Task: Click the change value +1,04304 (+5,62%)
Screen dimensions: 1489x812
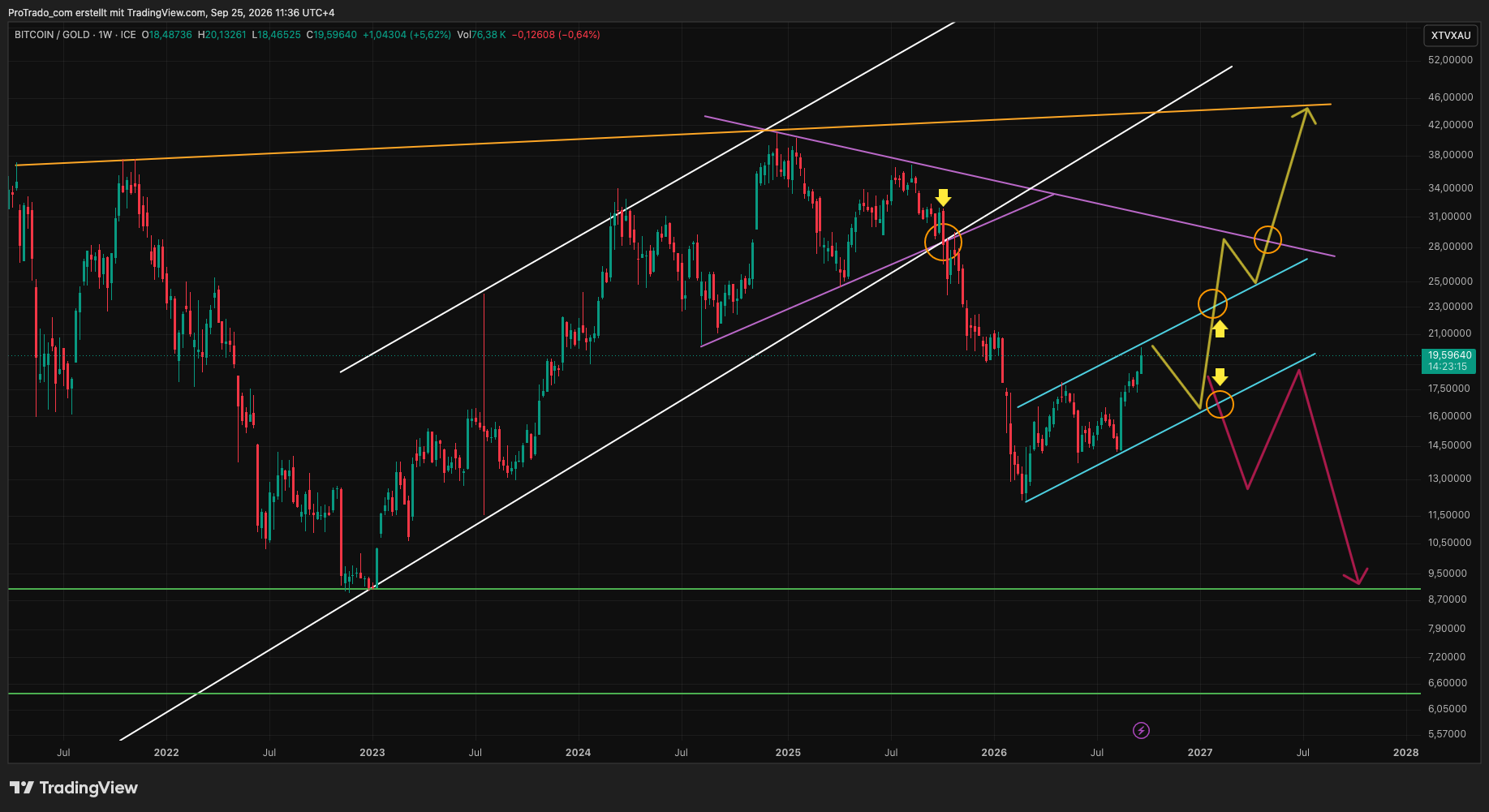Action: point(407,35)
